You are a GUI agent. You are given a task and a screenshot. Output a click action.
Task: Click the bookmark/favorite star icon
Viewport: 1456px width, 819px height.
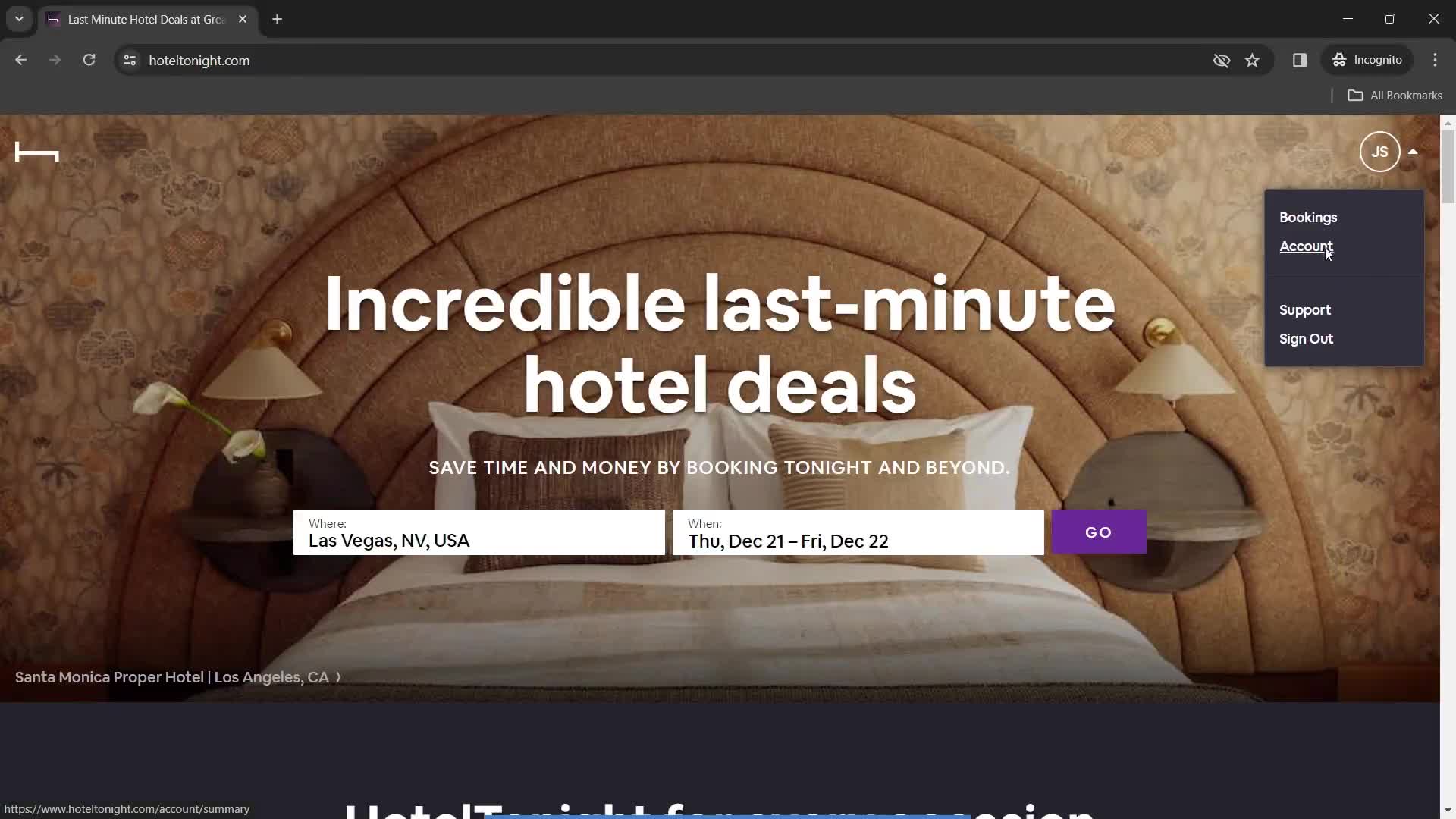tap(1253, 60)
